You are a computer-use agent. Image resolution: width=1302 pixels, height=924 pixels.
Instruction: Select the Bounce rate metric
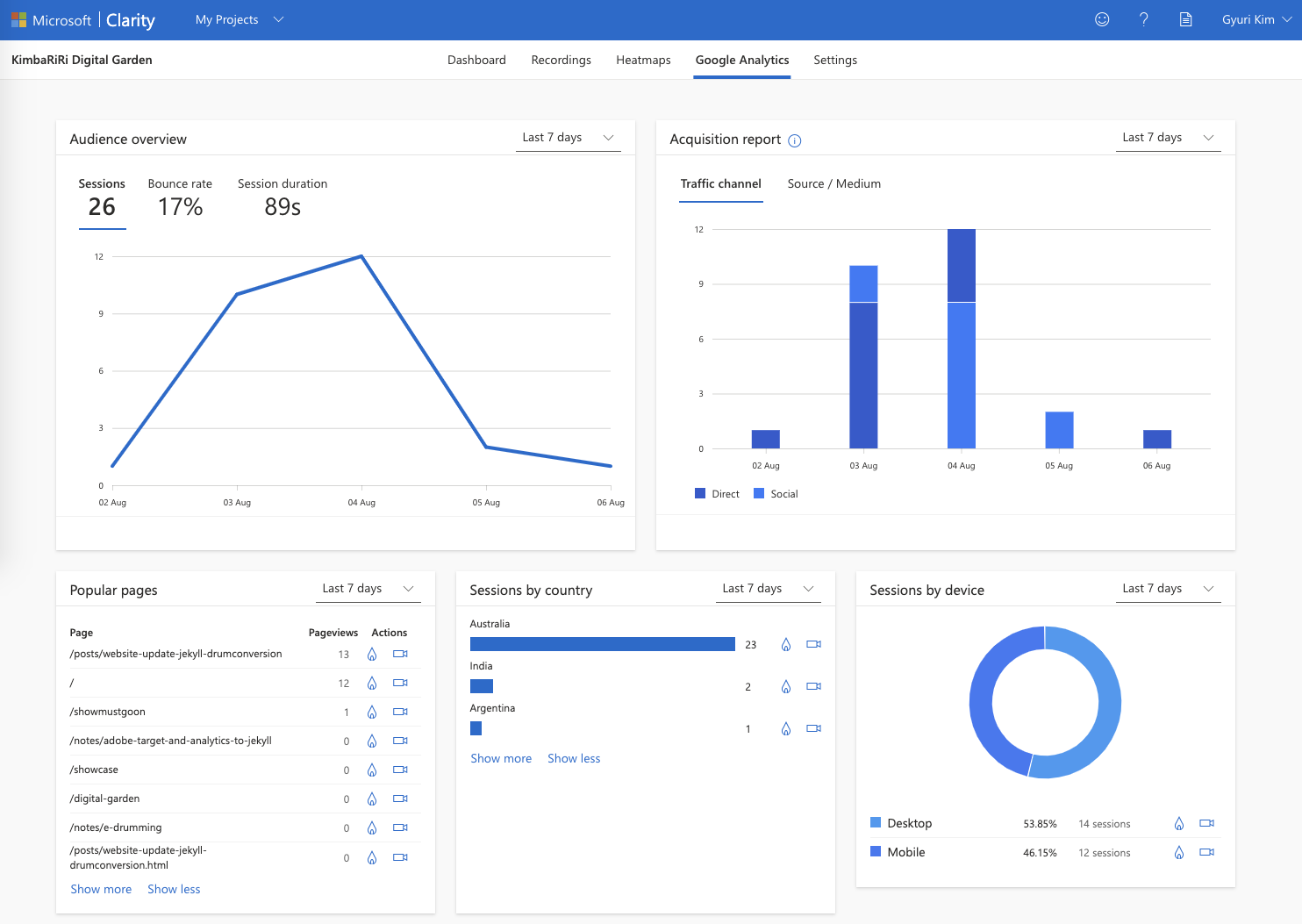tap(180, 198)
